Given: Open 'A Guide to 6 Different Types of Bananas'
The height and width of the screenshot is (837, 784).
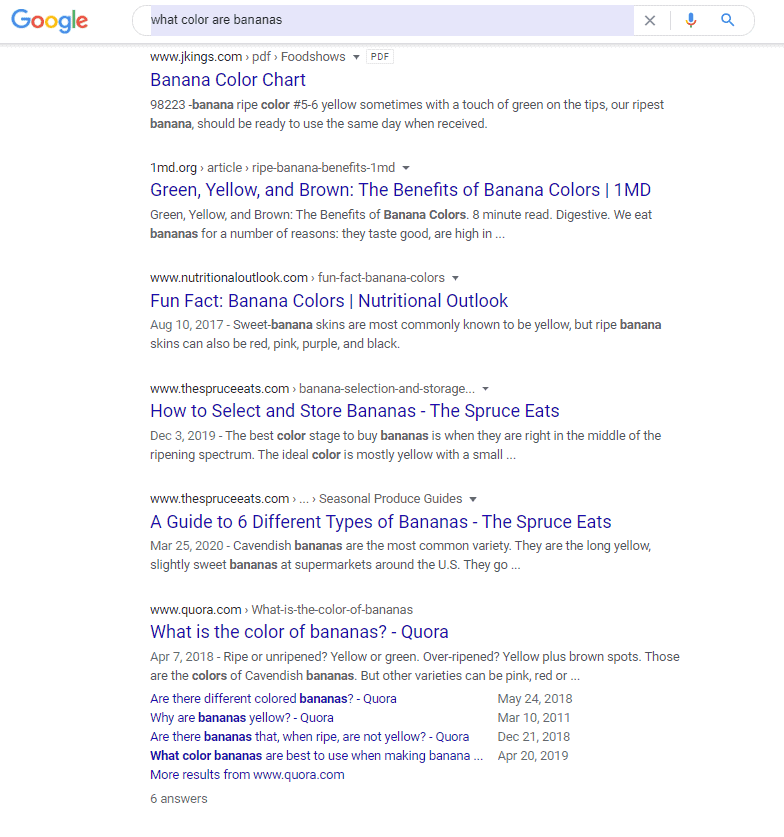Looking at the screenshot, I should 381,522.
